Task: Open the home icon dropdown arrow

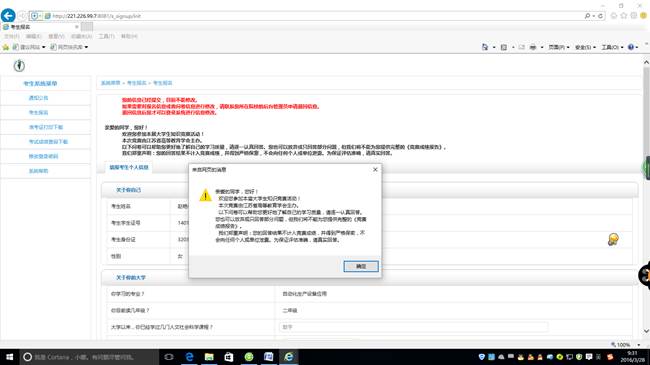Action: (x=494, y=47)
